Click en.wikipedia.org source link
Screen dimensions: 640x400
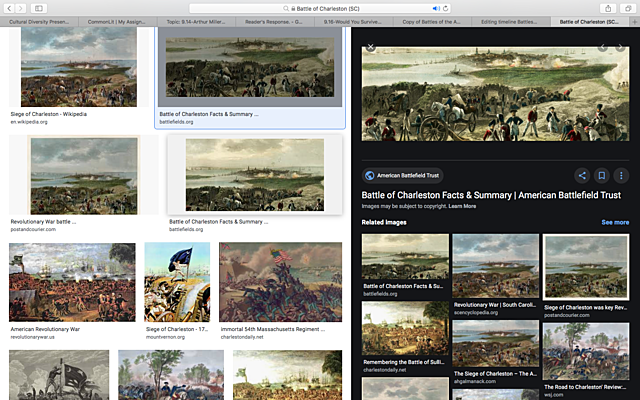(x=29, y=122)
